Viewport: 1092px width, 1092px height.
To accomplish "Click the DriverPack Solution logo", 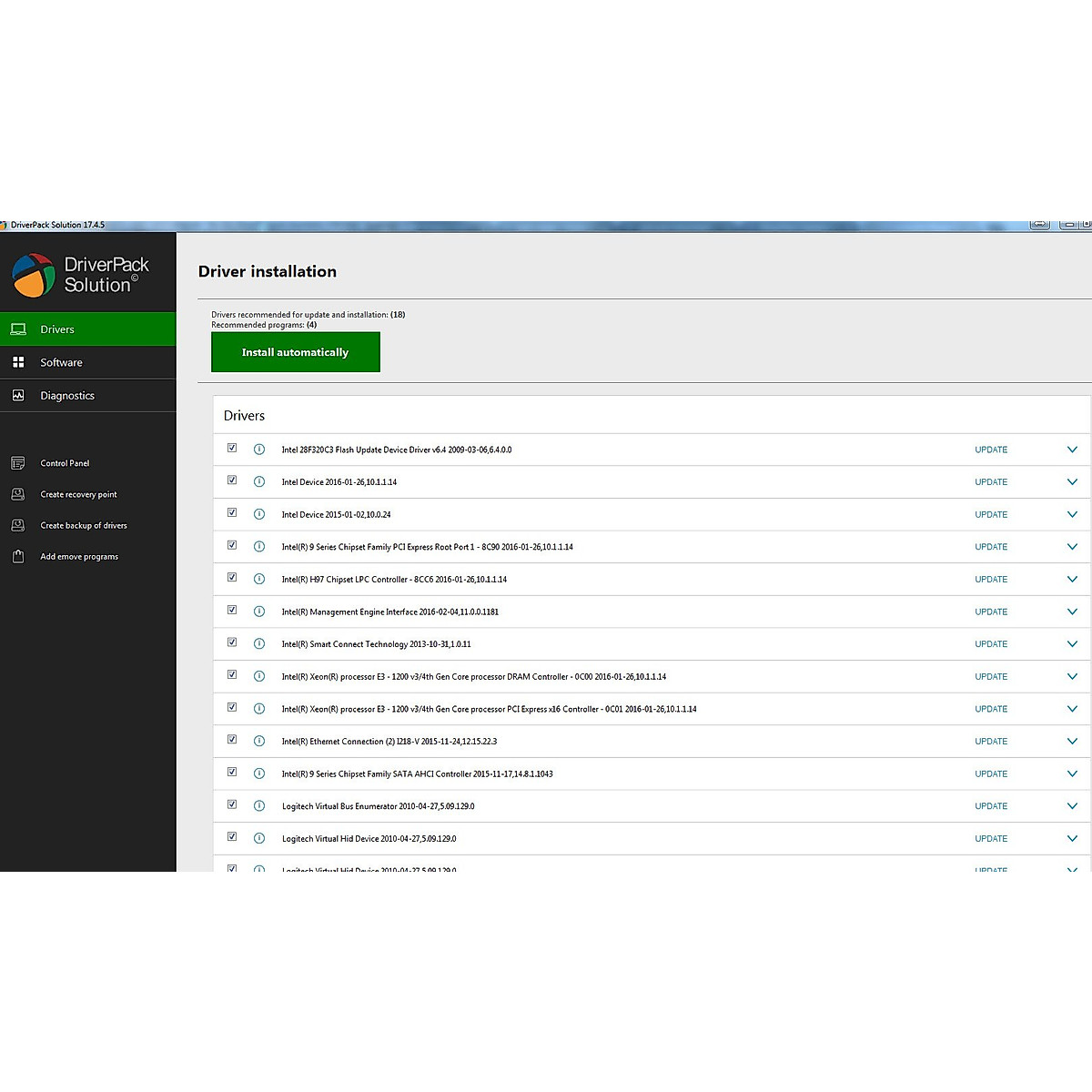I will point(35,275).
